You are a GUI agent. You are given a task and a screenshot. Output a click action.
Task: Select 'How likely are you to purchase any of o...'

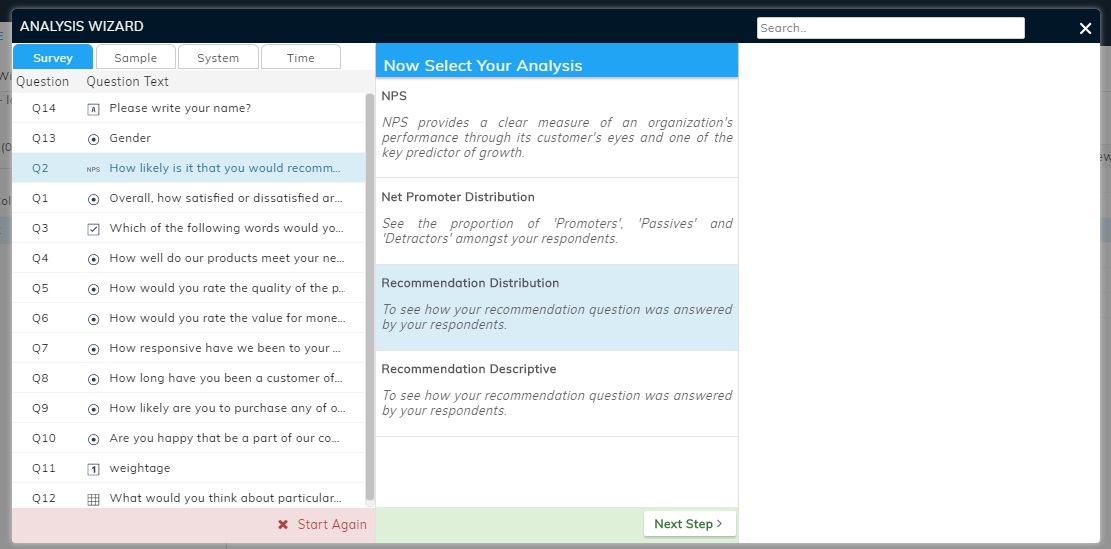coord(227,408)
